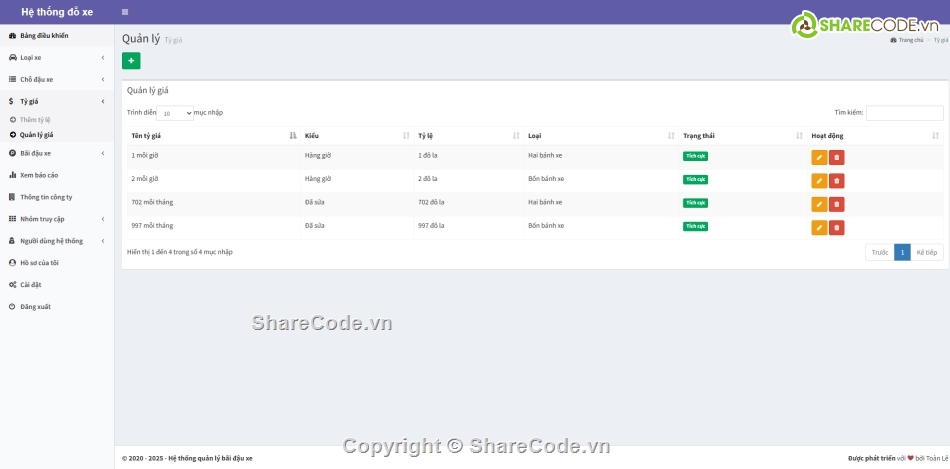This screenshot has height=469, width=950.
Task: Go to the "Kế tiếp" next page button
Action: 927,253
